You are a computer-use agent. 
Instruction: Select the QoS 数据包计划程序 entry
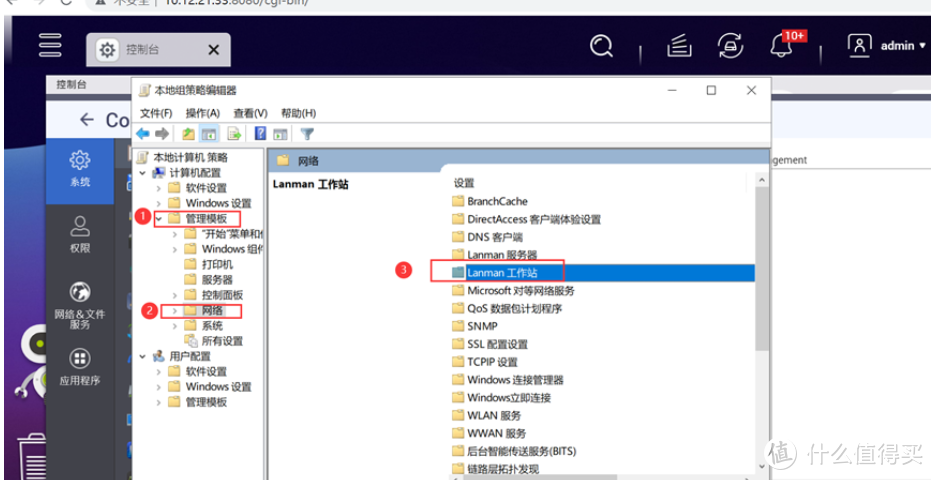click(507, 308)
